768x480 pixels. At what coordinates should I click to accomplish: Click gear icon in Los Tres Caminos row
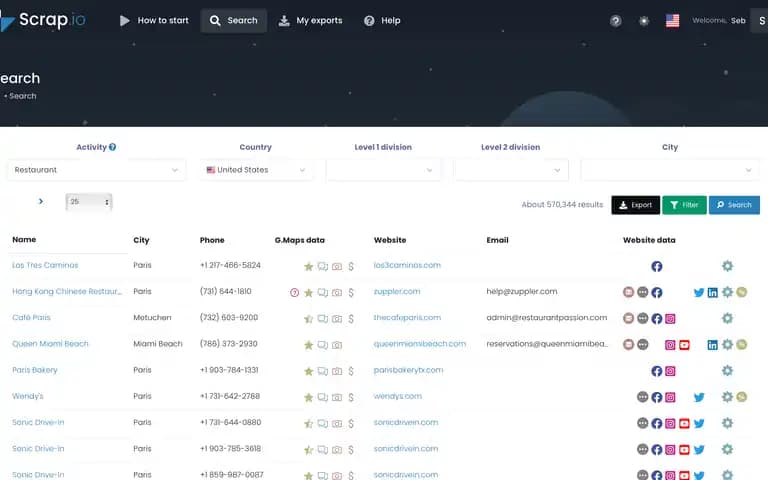pyautogui.click(x=727, y=266)
